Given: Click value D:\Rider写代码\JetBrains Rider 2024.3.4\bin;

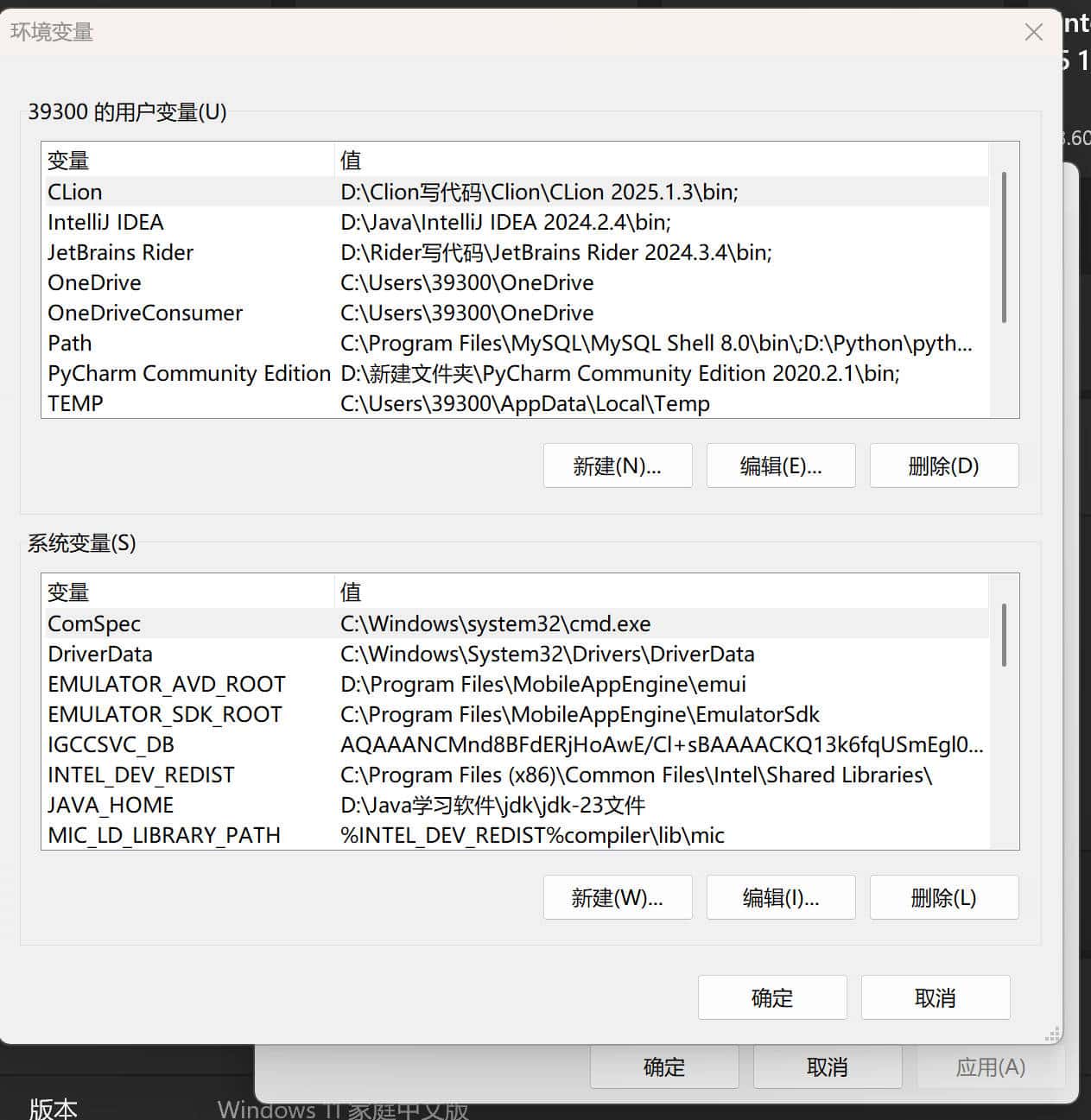Looking at the screenshot, I should (556, 252).
